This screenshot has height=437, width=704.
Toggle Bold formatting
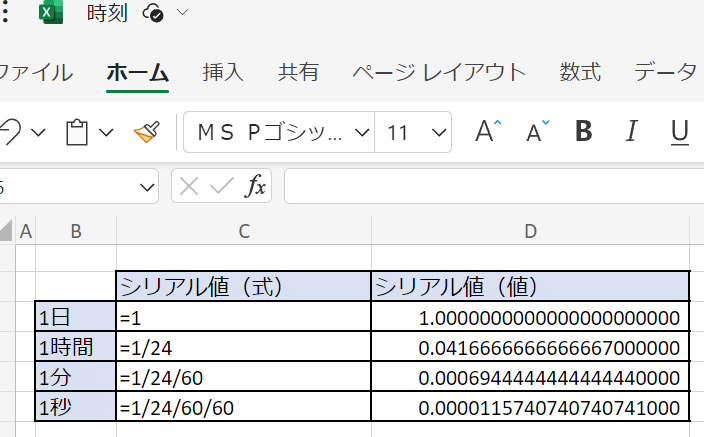585,132
